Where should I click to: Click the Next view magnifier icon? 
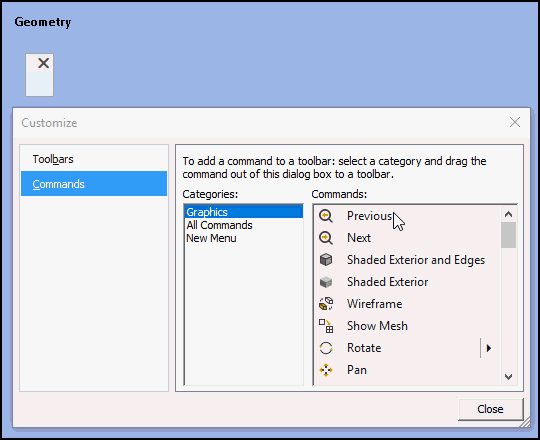pos(325,238)
